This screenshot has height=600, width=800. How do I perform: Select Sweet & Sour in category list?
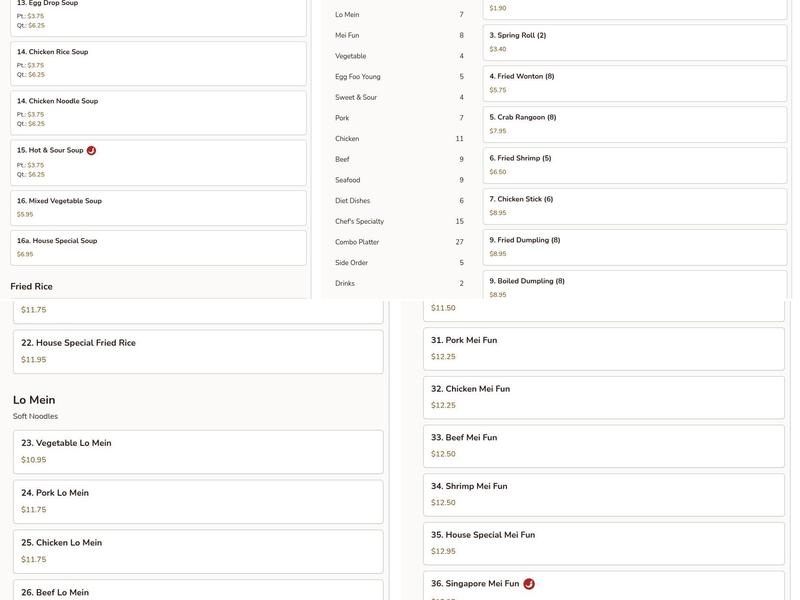click(356, 98)
